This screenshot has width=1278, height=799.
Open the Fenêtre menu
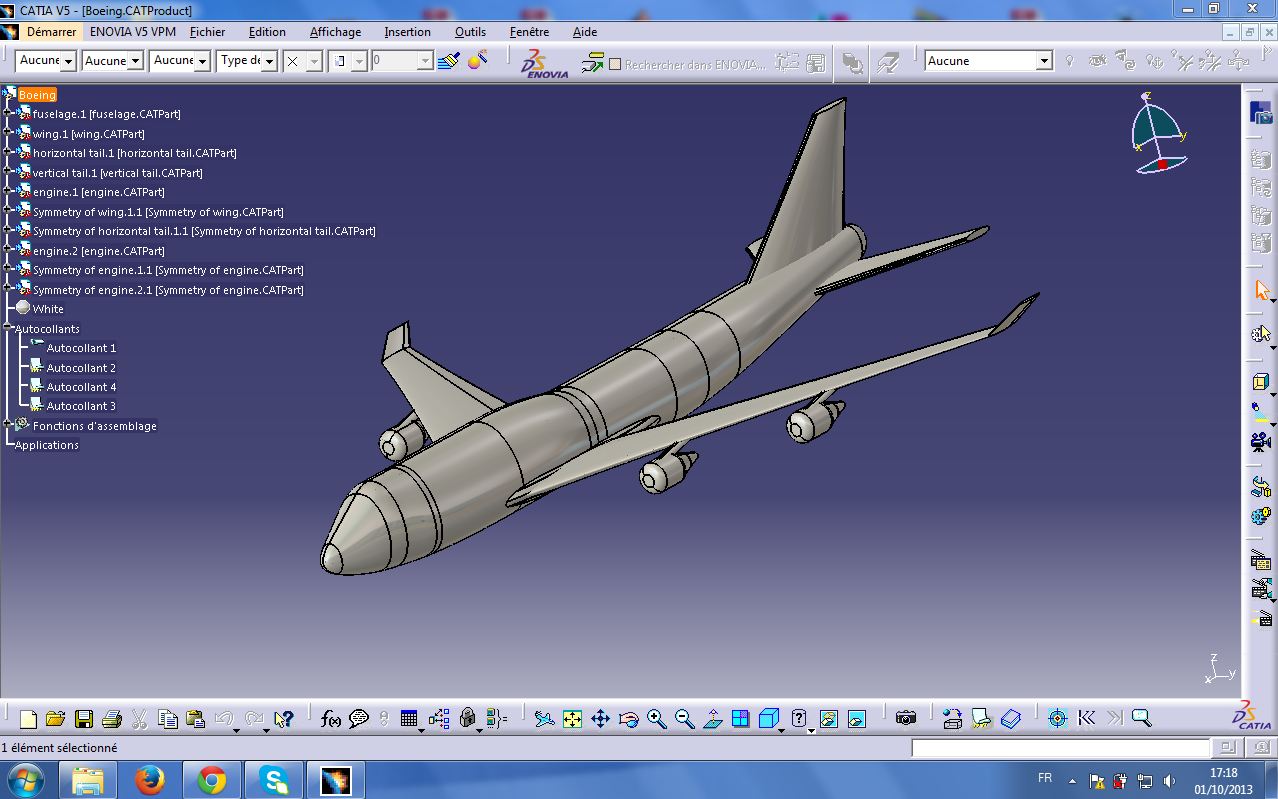[529, 32]
